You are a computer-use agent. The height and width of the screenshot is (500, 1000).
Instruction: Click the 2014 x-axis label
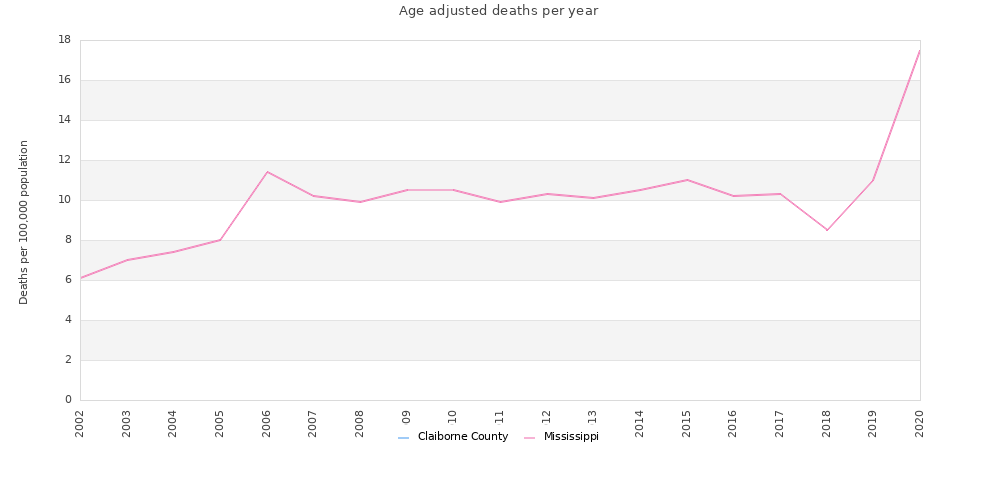[x=640, y=423]
